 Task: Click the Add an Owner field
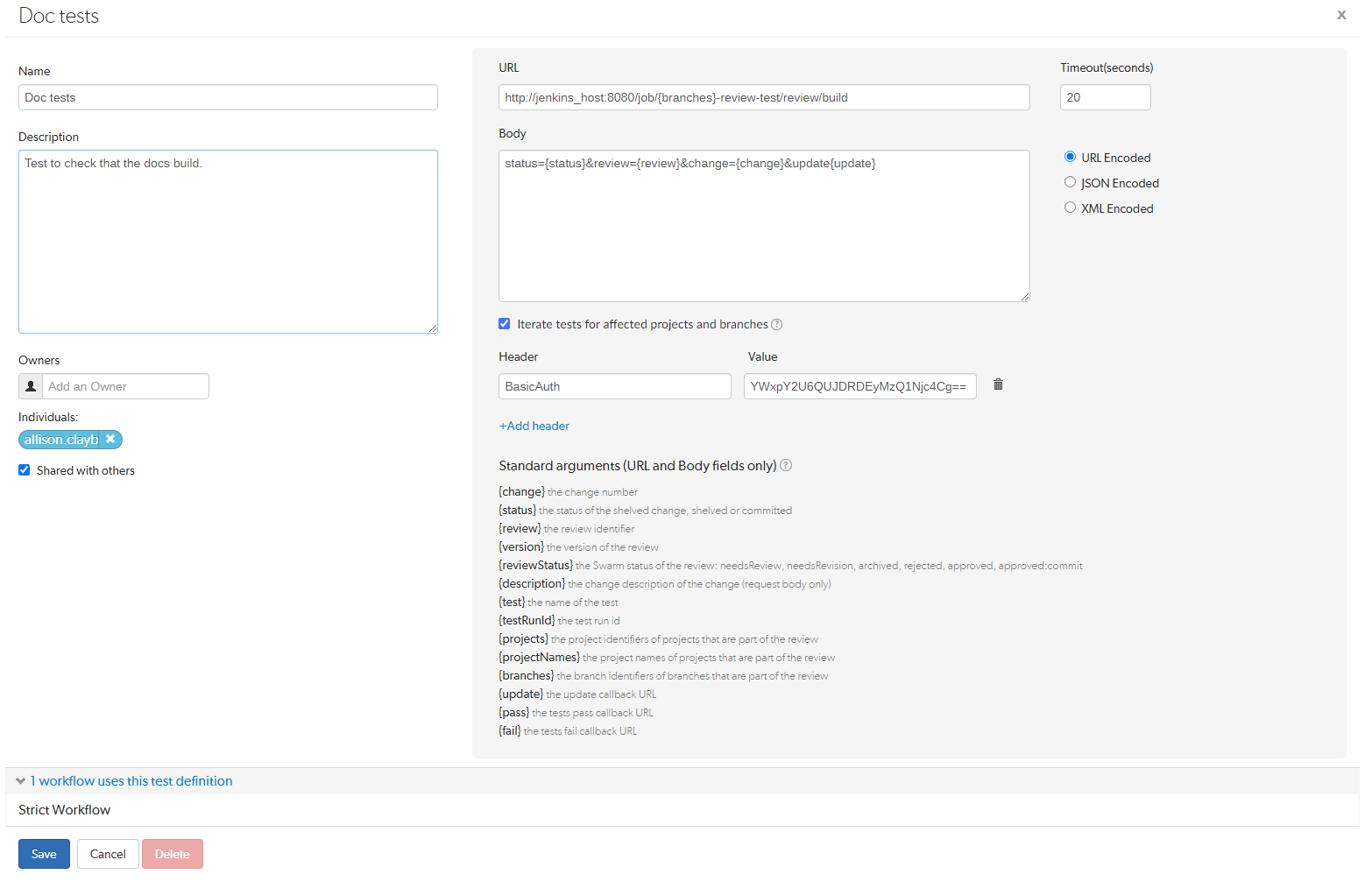click(x=126, y=385)
